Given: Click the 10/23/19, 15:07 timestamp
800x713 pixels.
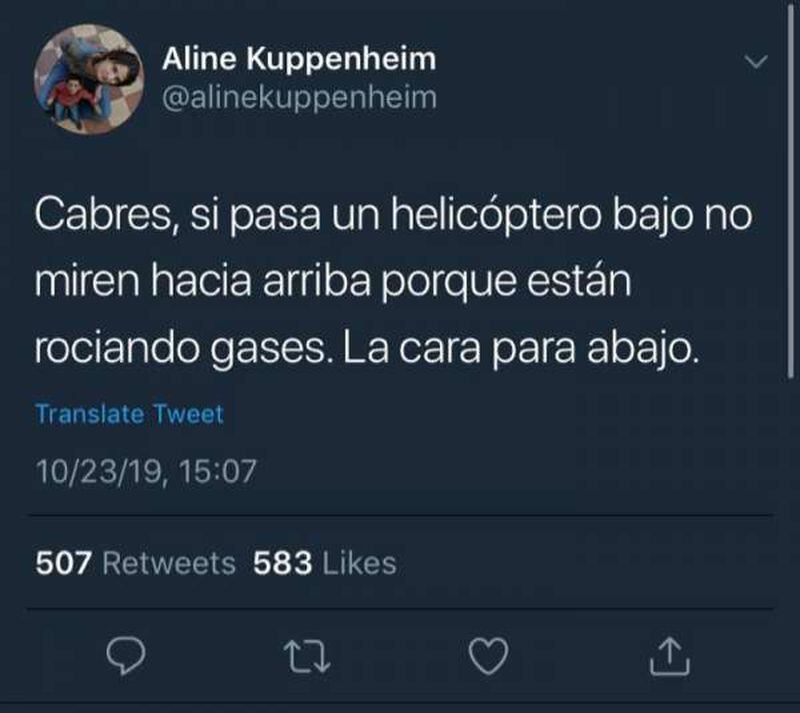Looking at the screenshot, I should [146, 471].
